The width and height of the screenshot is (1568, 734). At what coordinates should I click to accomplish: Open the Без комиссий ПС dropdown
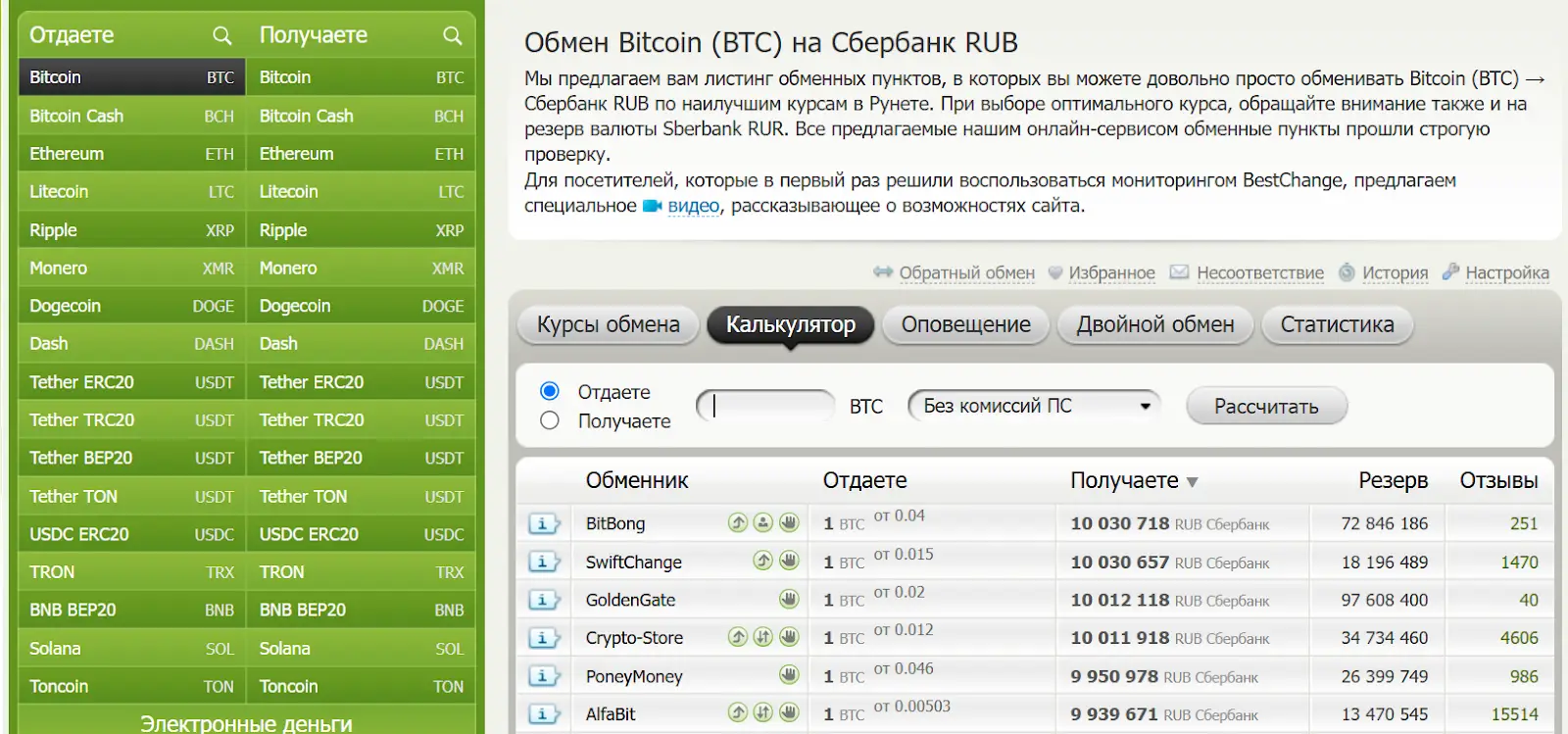(1035, 406)
